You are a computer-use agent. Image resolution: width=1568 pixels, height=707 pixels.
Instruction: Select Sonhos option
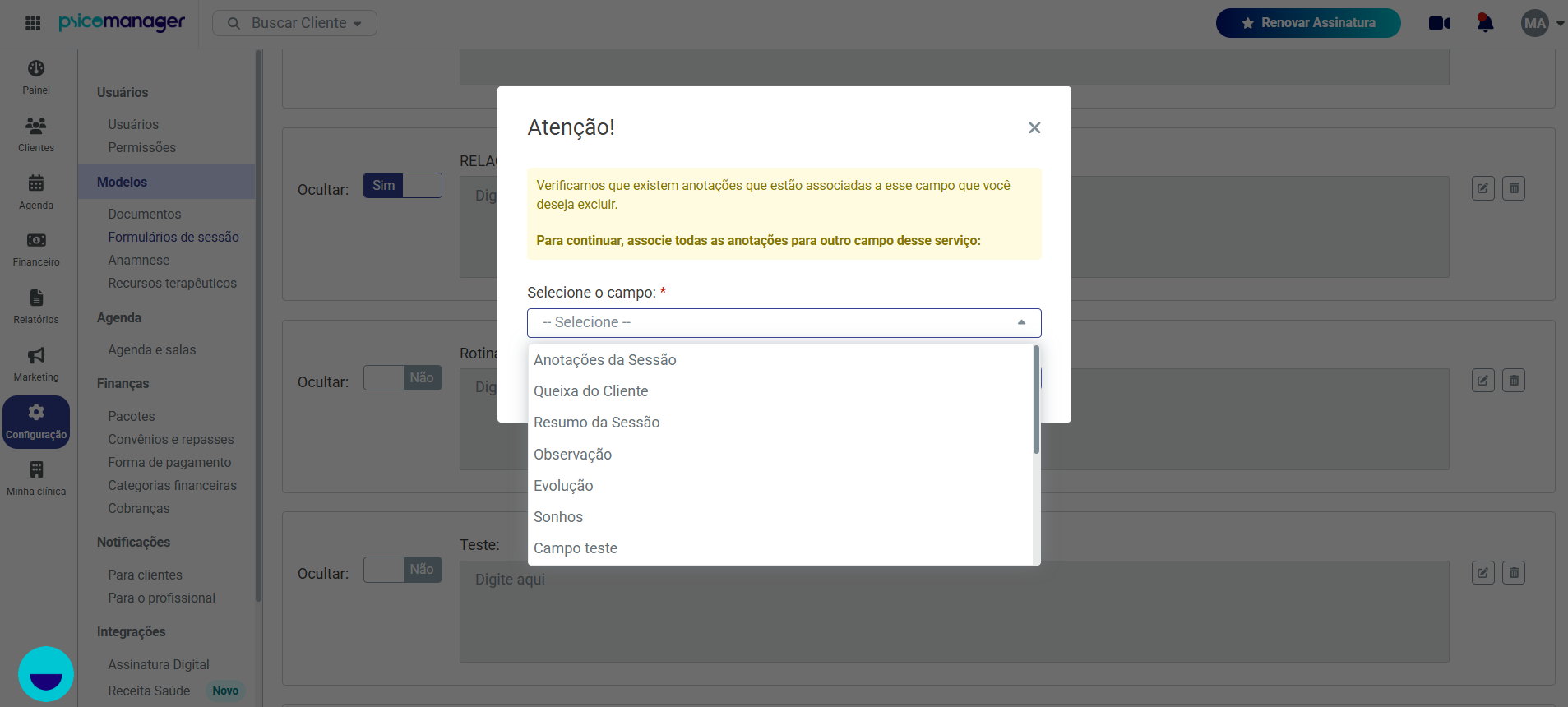(x=779, y=517)
